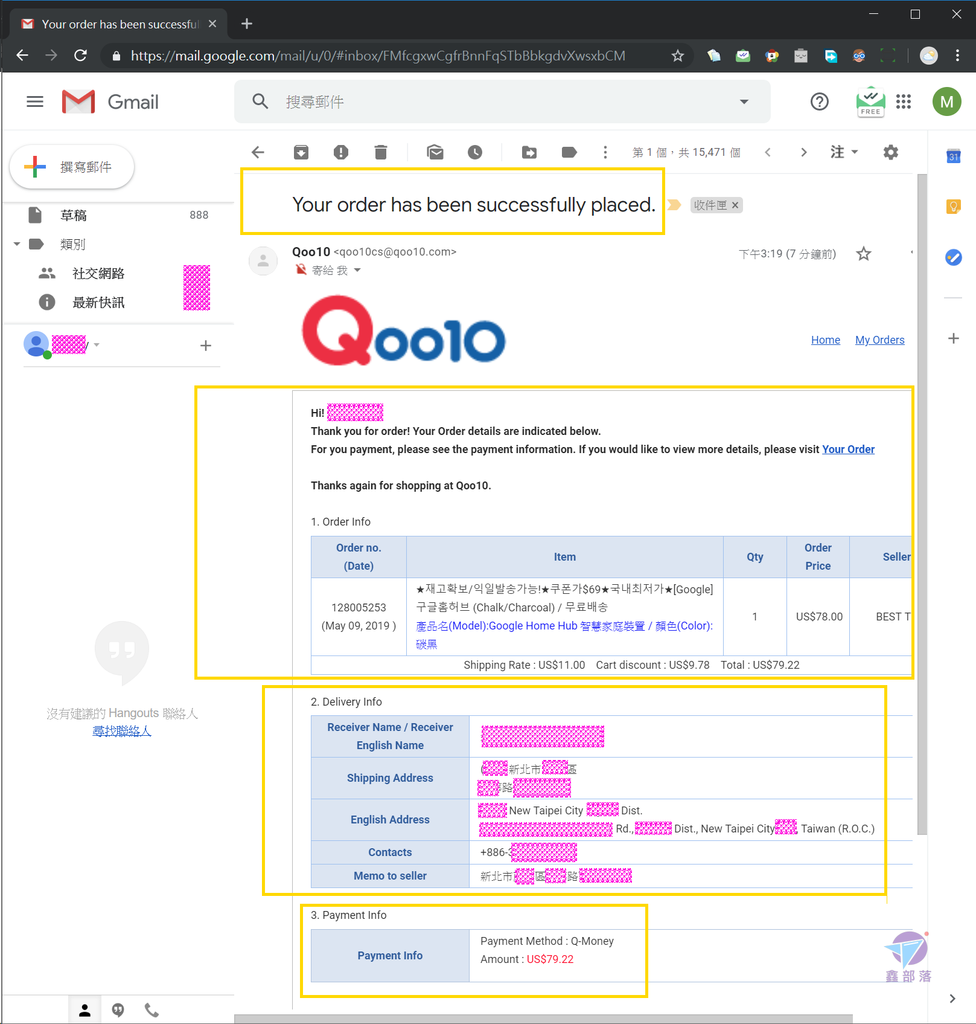
Task: Click order number 128005253
Action: 359,607
